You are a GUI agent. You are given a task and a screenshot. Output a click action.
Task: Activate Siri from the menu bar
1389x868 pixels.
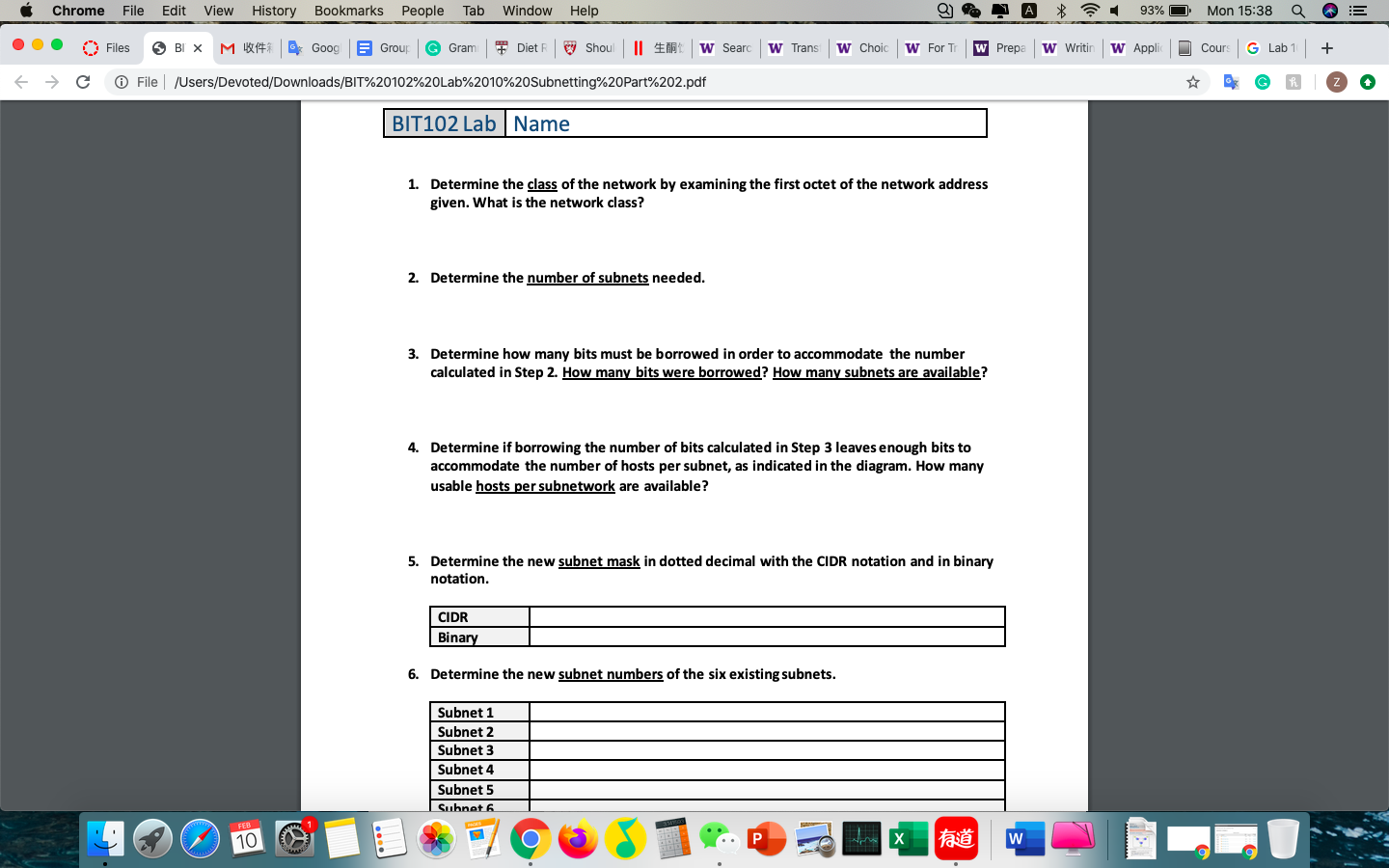tap(1329, 11)
